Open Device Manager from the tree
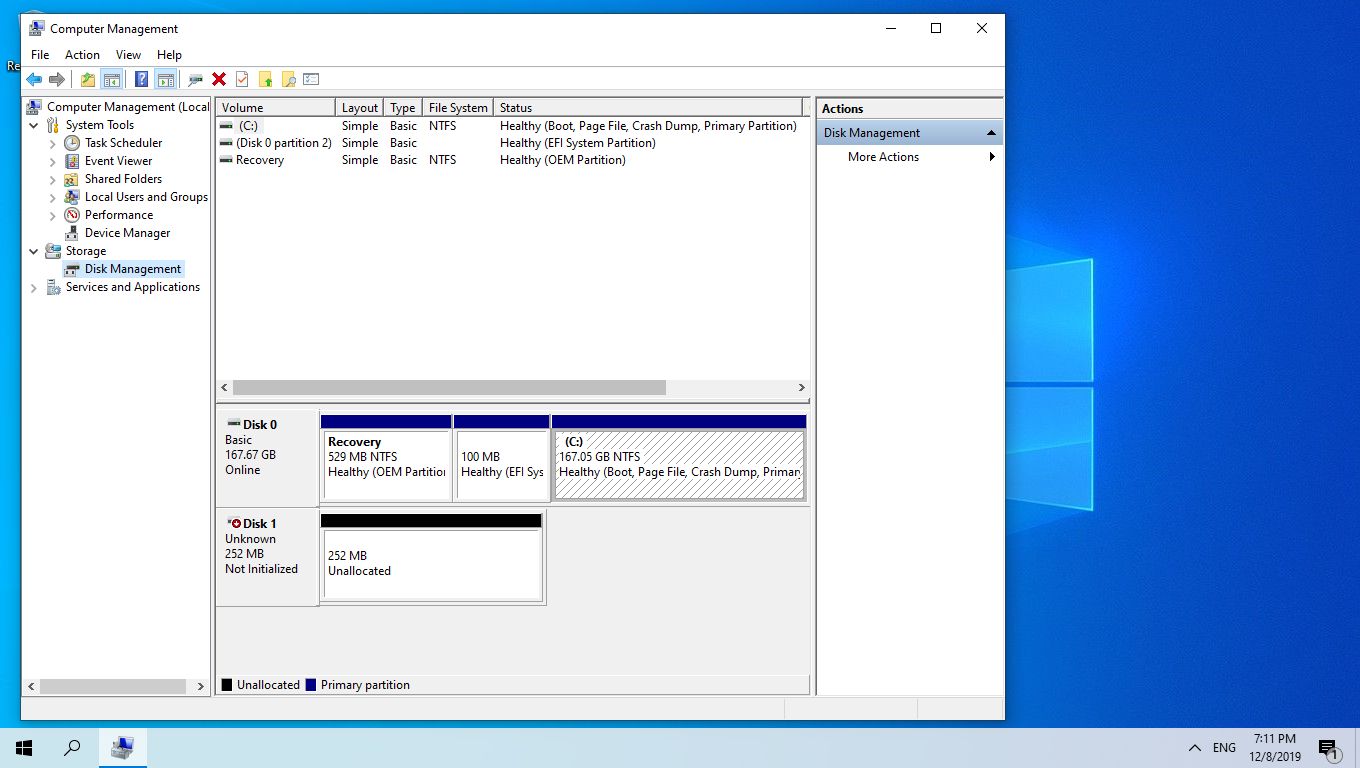The width and height of the screenshot is (1360, 768). (x=127, y=233)
